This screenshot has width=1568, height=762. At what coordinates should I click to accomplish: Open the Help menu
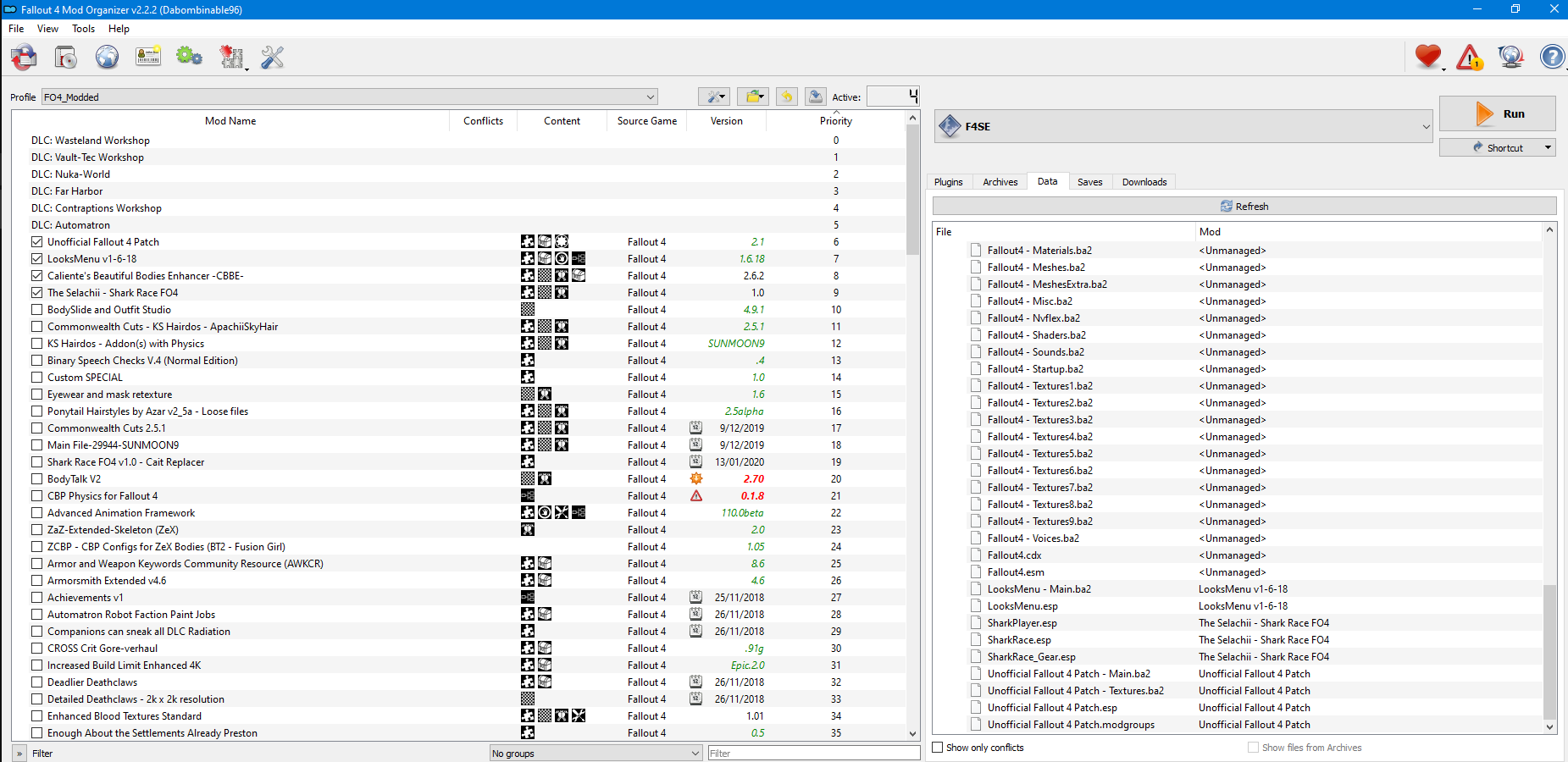[119, 29]
